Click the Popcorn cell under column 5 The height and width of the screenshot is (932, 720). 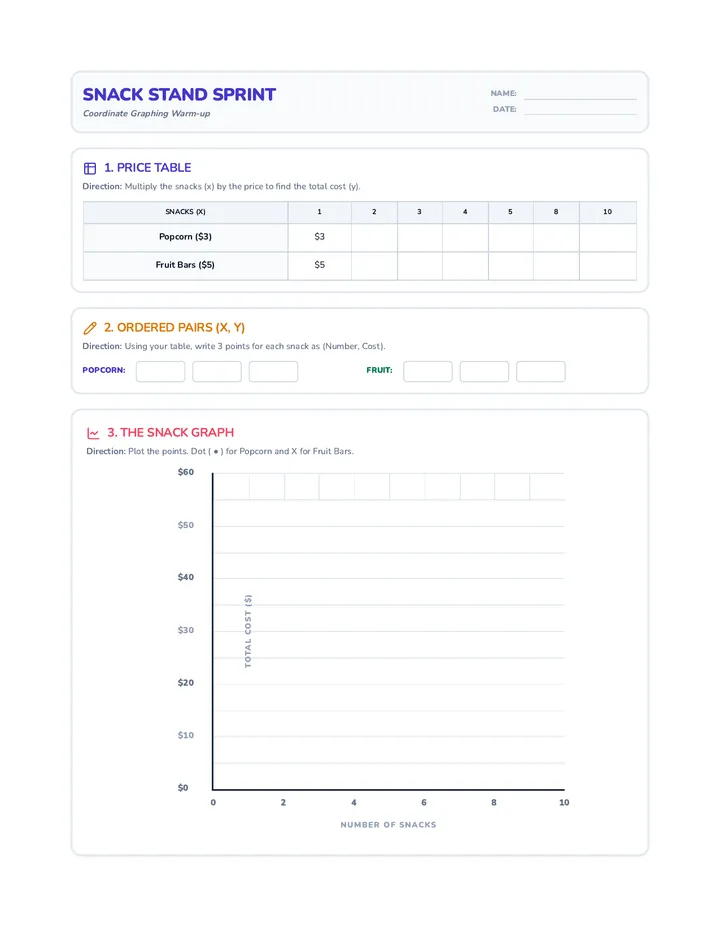click(511, 237)
